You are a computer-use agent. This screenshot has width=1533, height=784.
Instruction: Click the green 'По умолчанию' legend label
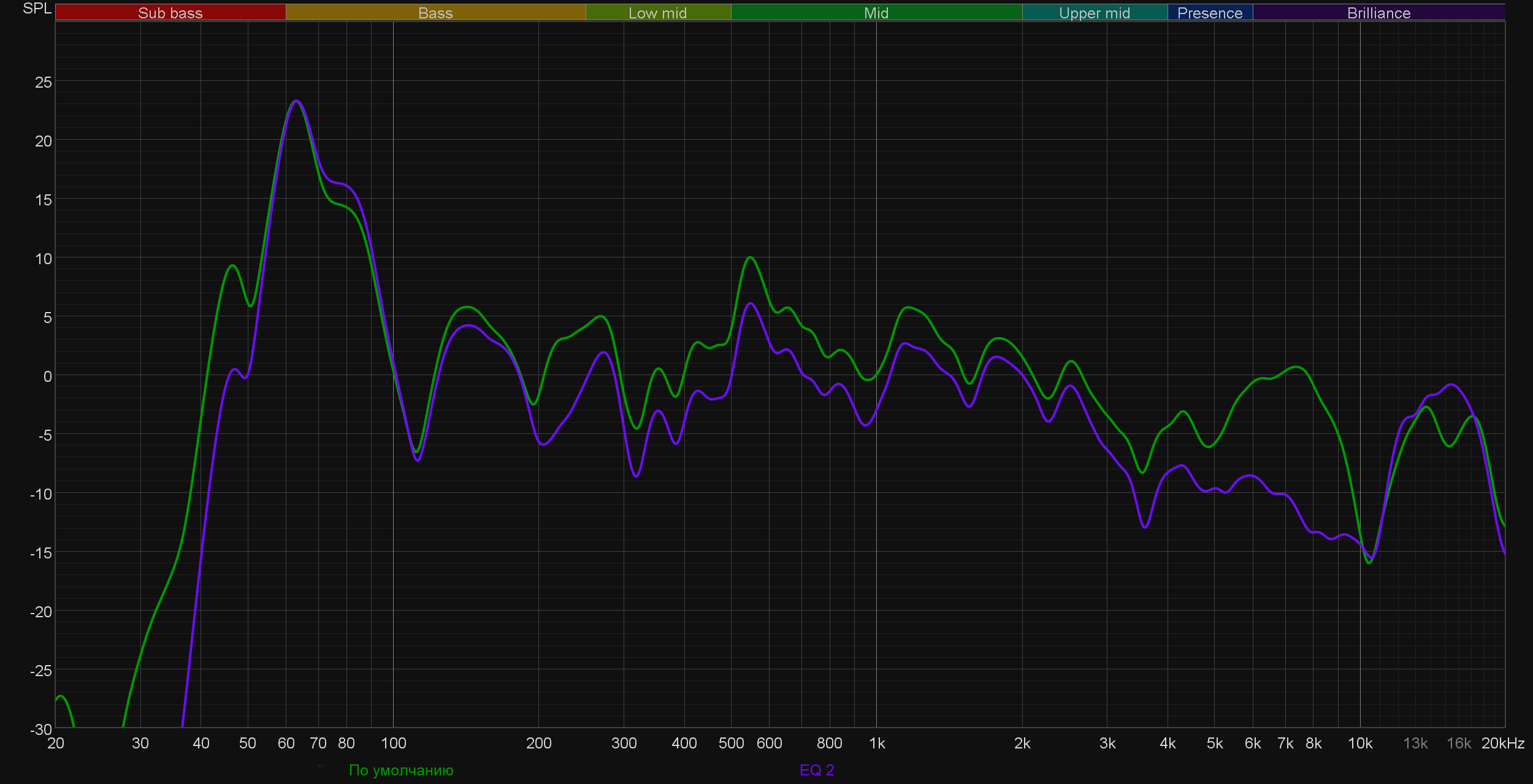401,770
